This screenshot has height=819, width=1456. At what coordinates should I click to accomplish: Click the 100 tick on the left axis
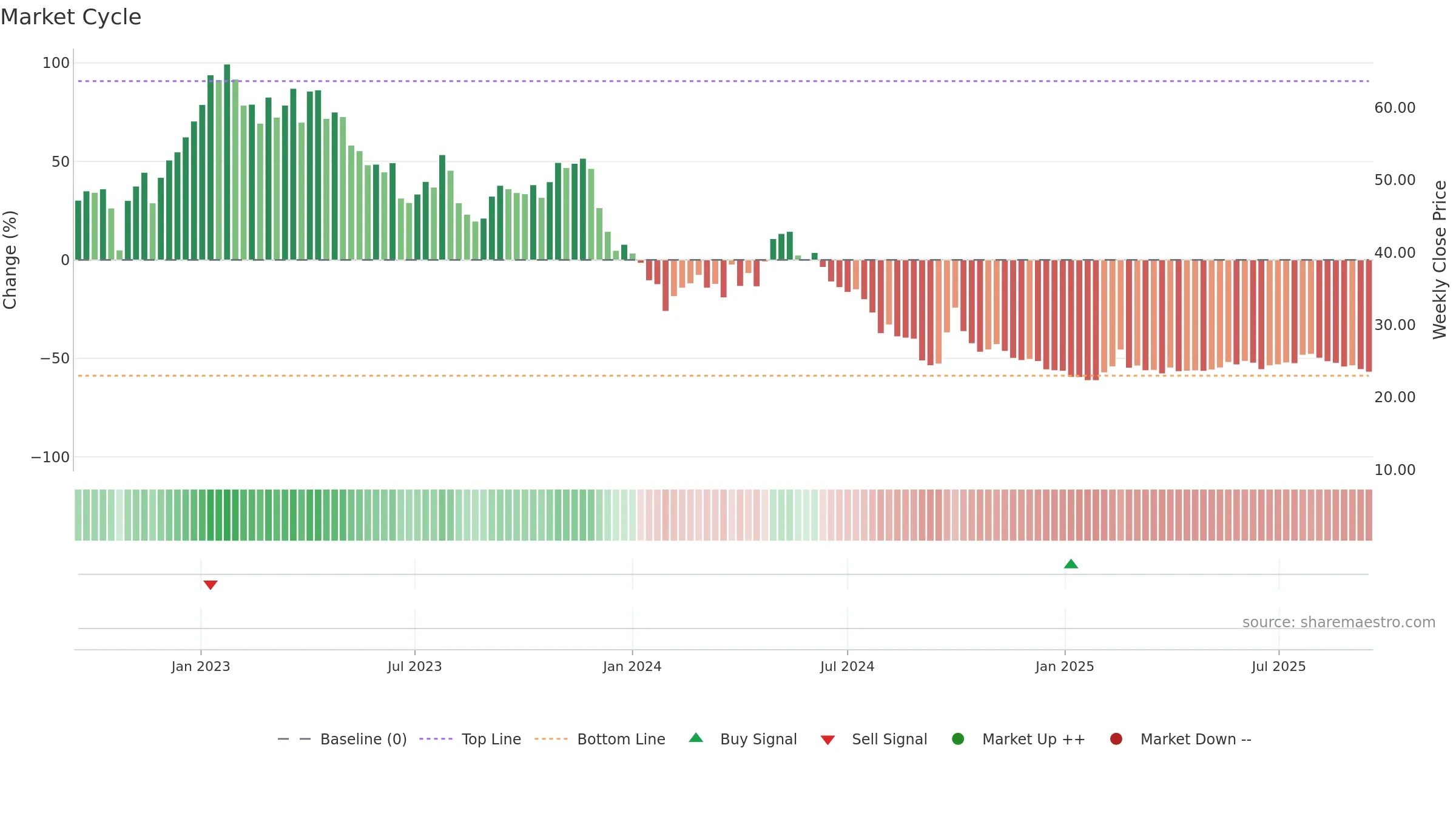coord(56,63)
